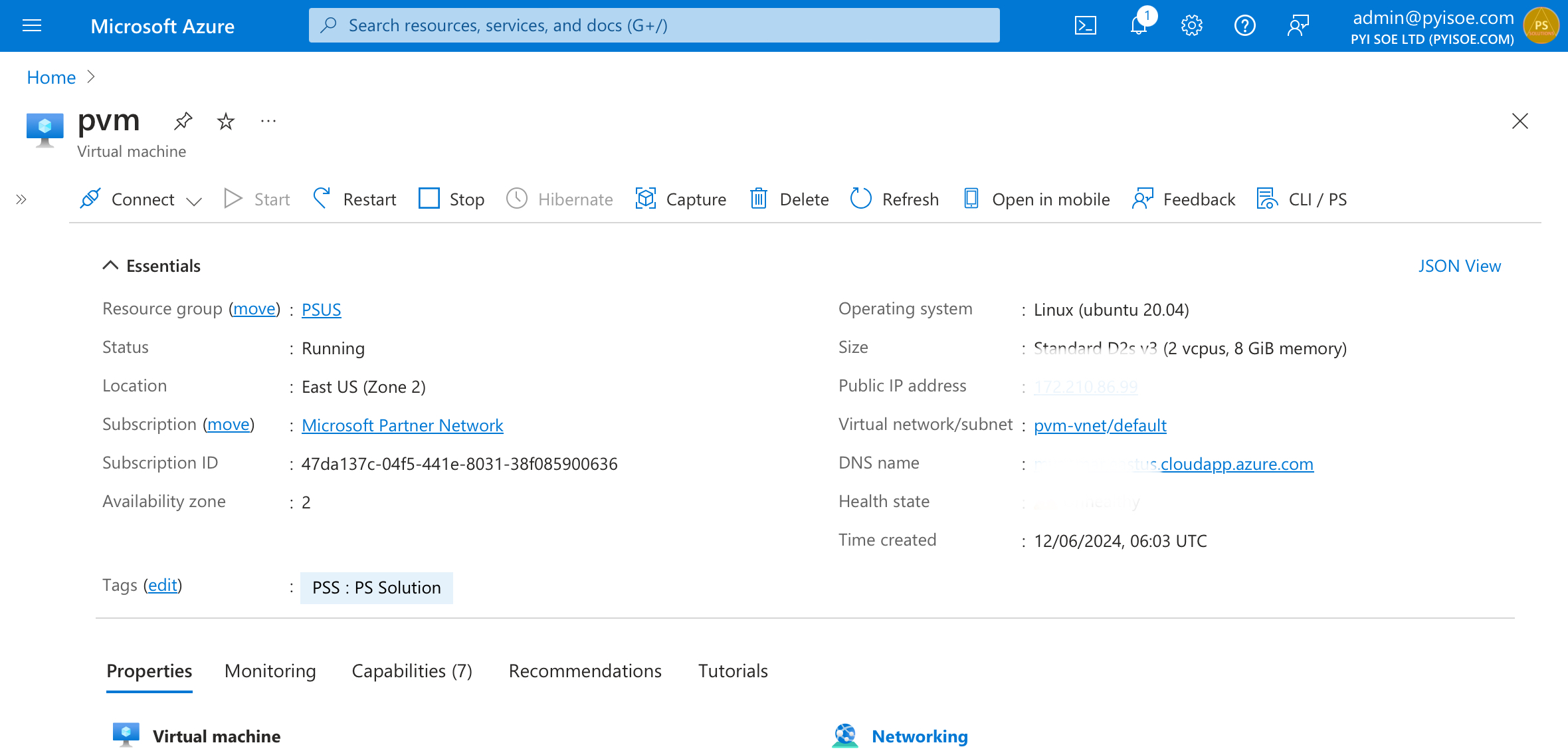
Task: Delete the virtual machine
Action: pyautogui.click(x=789, y=199)
